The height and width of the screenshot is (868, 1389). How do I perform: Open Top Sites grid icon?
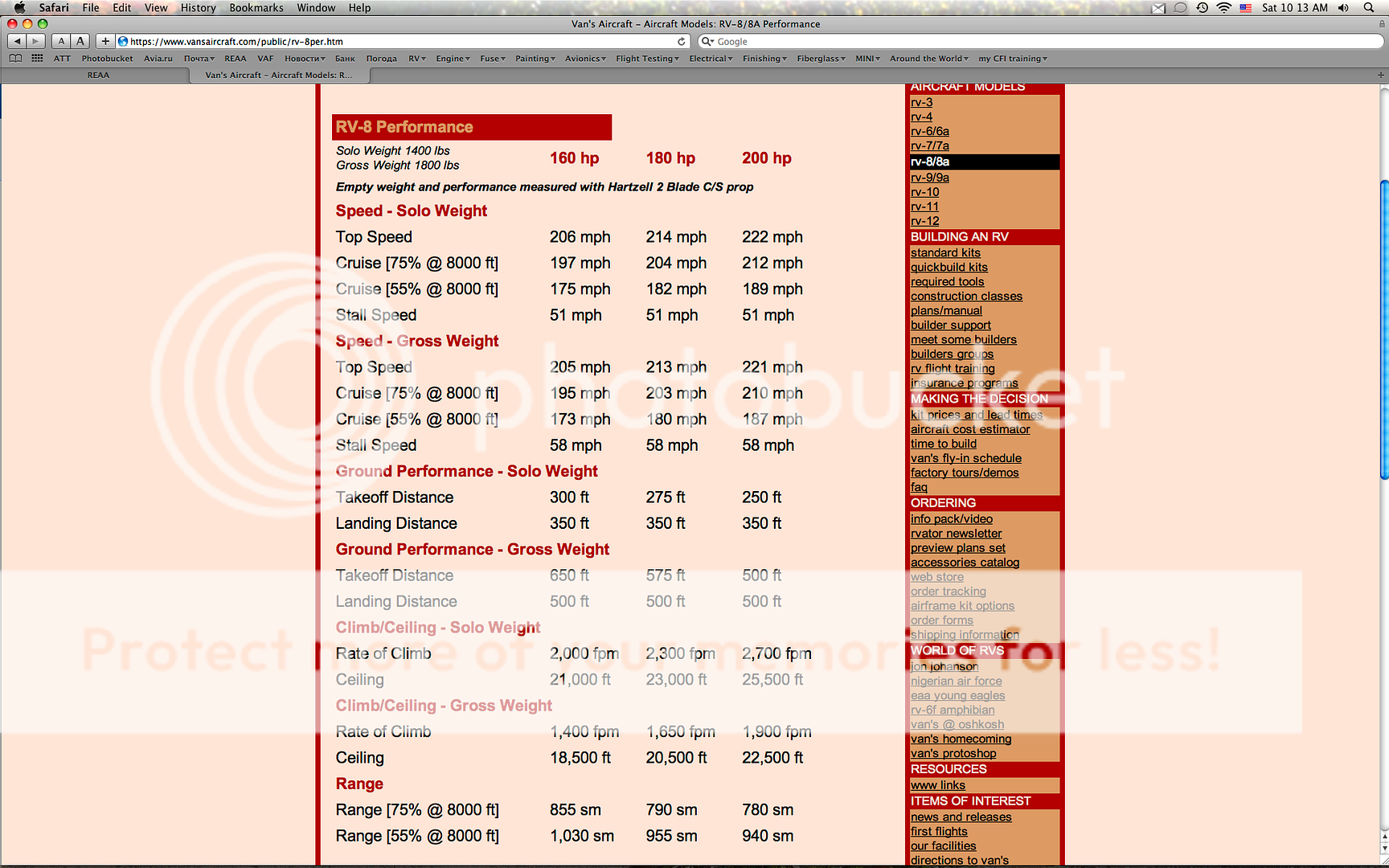pos(37,58)
